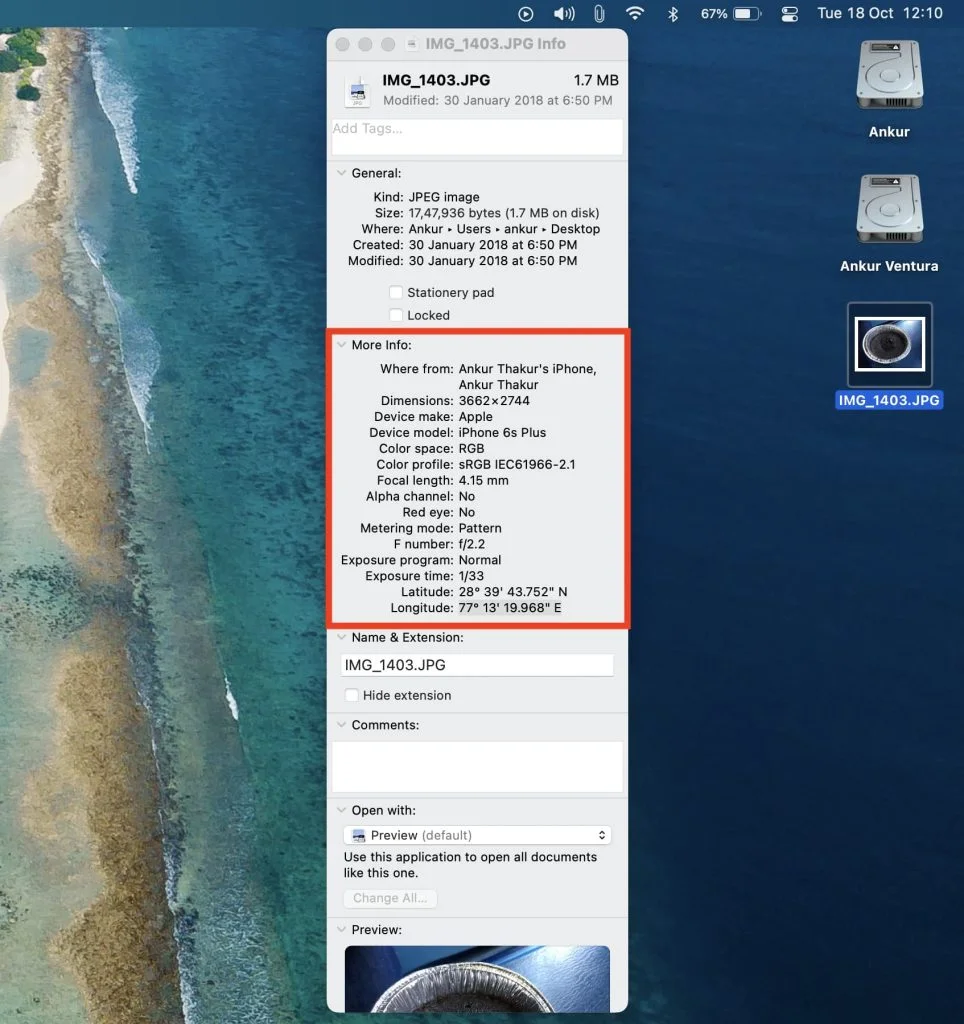The height and width of the screenshot is (1024, 964).
Task: Click the Focal length value 4.15 mm
Action: (x=483, y=480)
